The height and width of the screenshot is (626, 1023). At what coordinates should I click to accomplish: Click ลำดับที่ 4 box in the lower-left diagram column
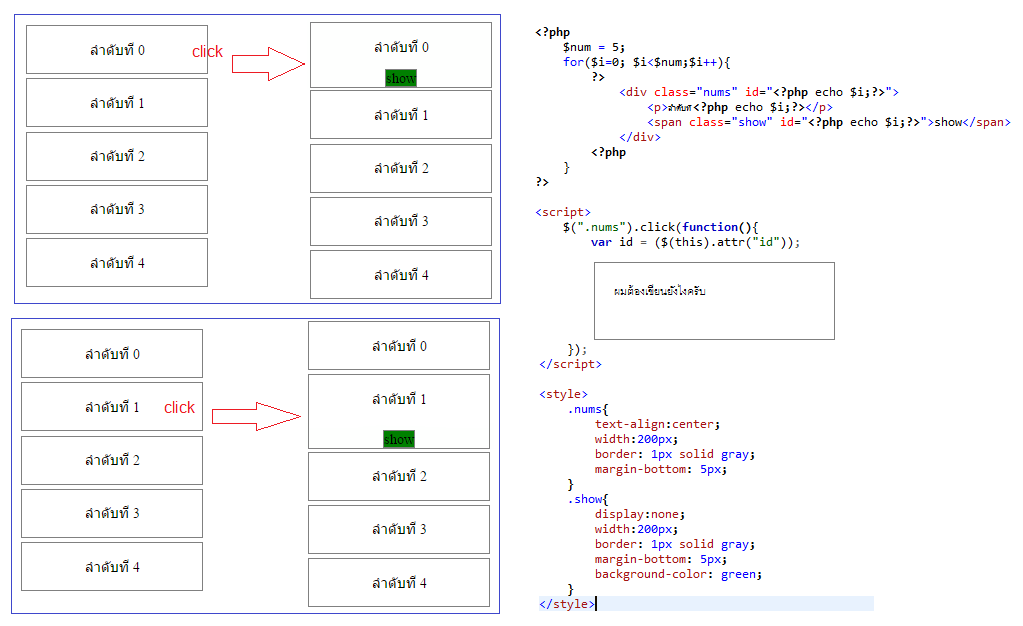point(112,567)
